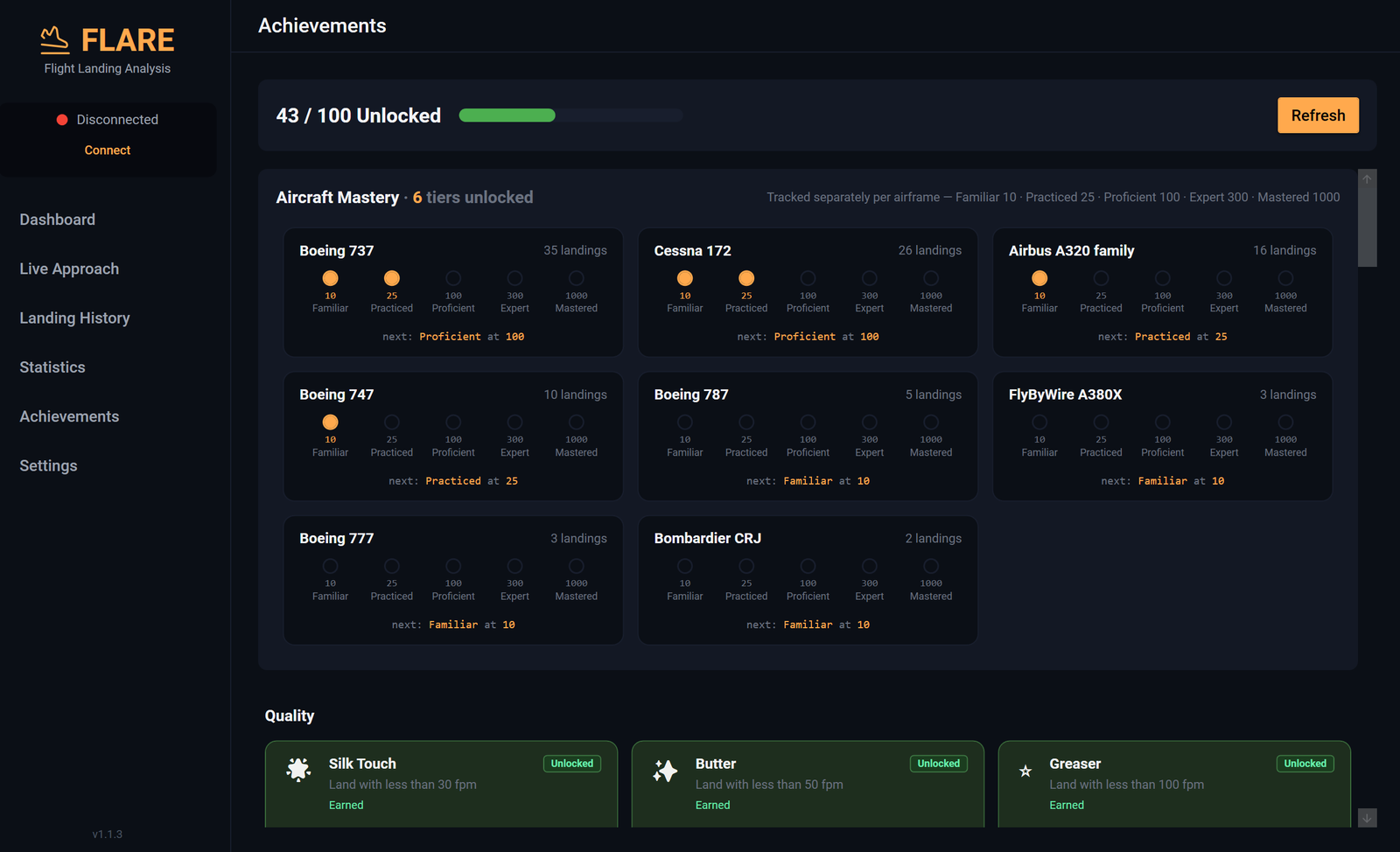Viewport: 1400px width, 852px height.
Task: Click the FLARE logo icon
Action: [x=54, y=39]
